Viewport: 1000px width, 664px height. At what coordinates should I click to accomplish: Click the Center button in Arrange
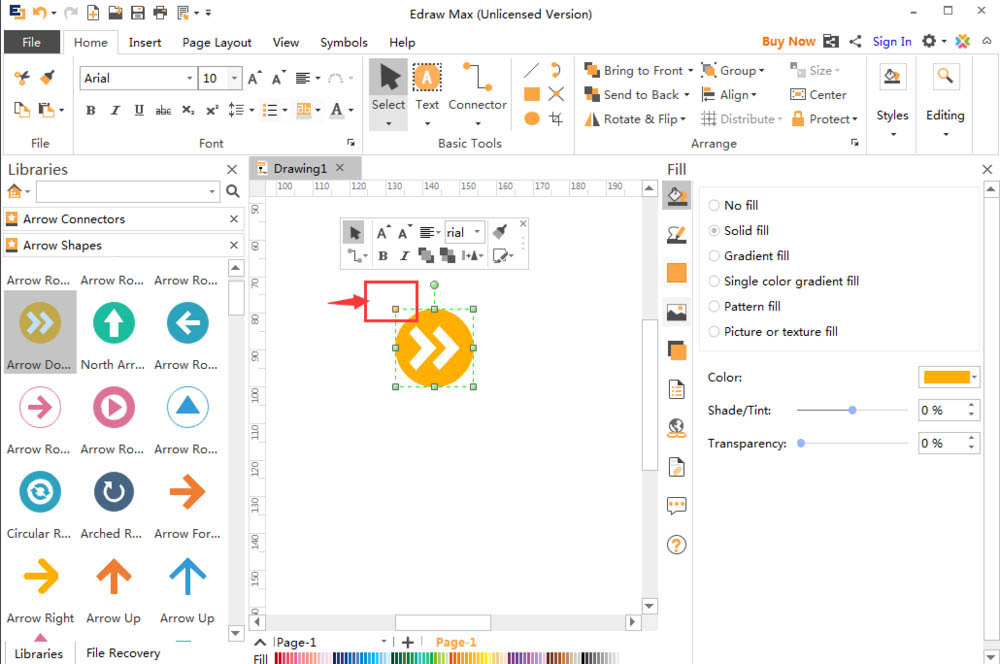818,95
